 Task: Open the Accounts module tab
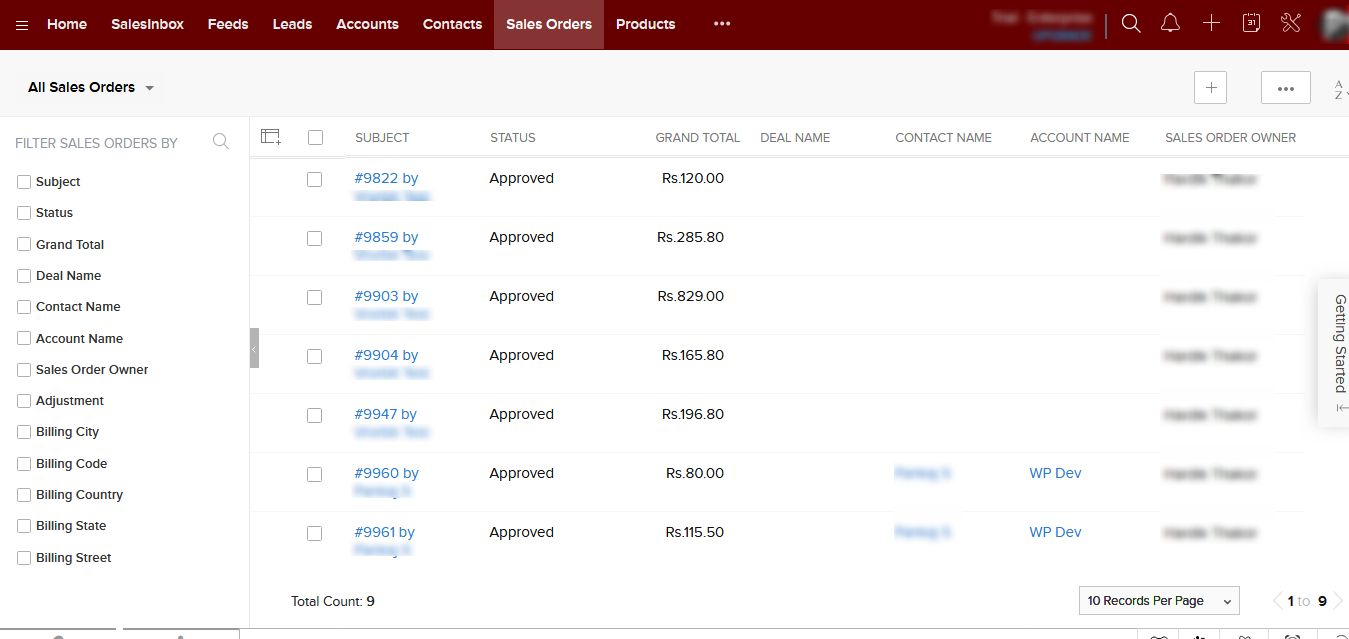pyautogui.click(x=367, y=24)
